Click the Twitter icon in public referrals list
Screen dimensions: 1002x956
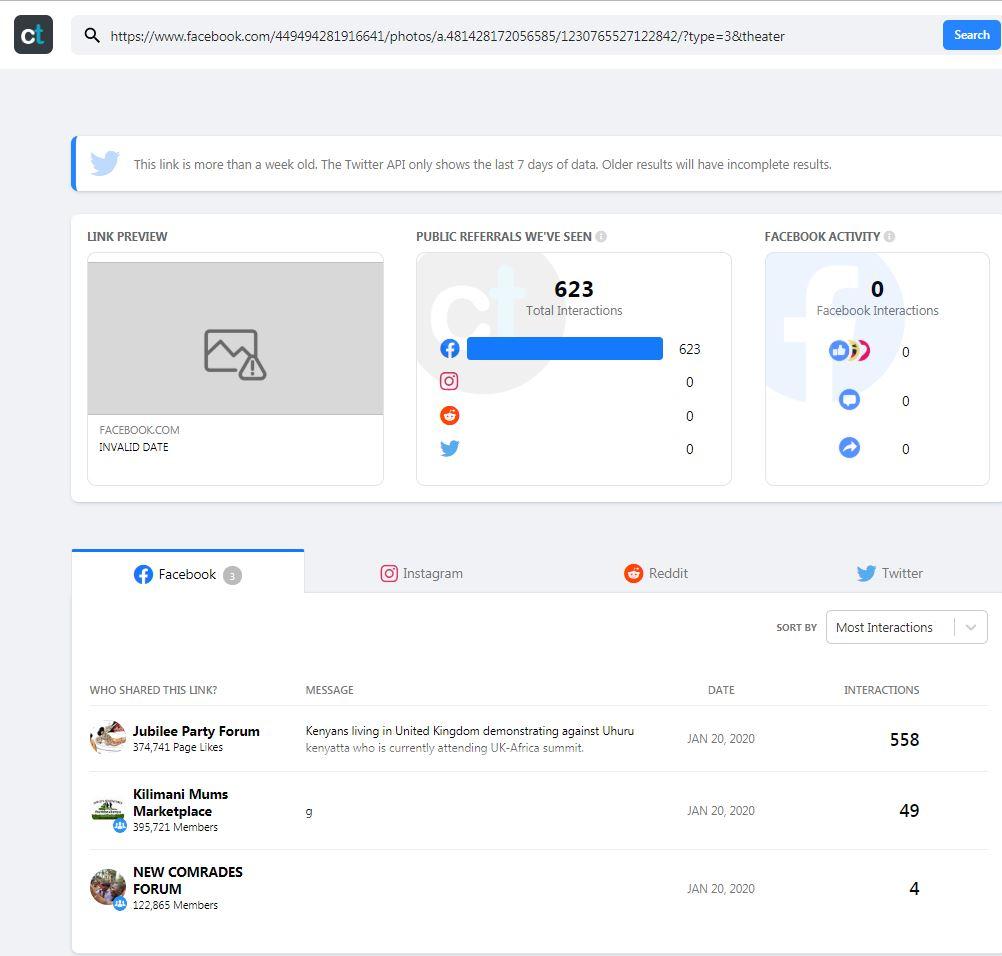[x=450, y=449]
